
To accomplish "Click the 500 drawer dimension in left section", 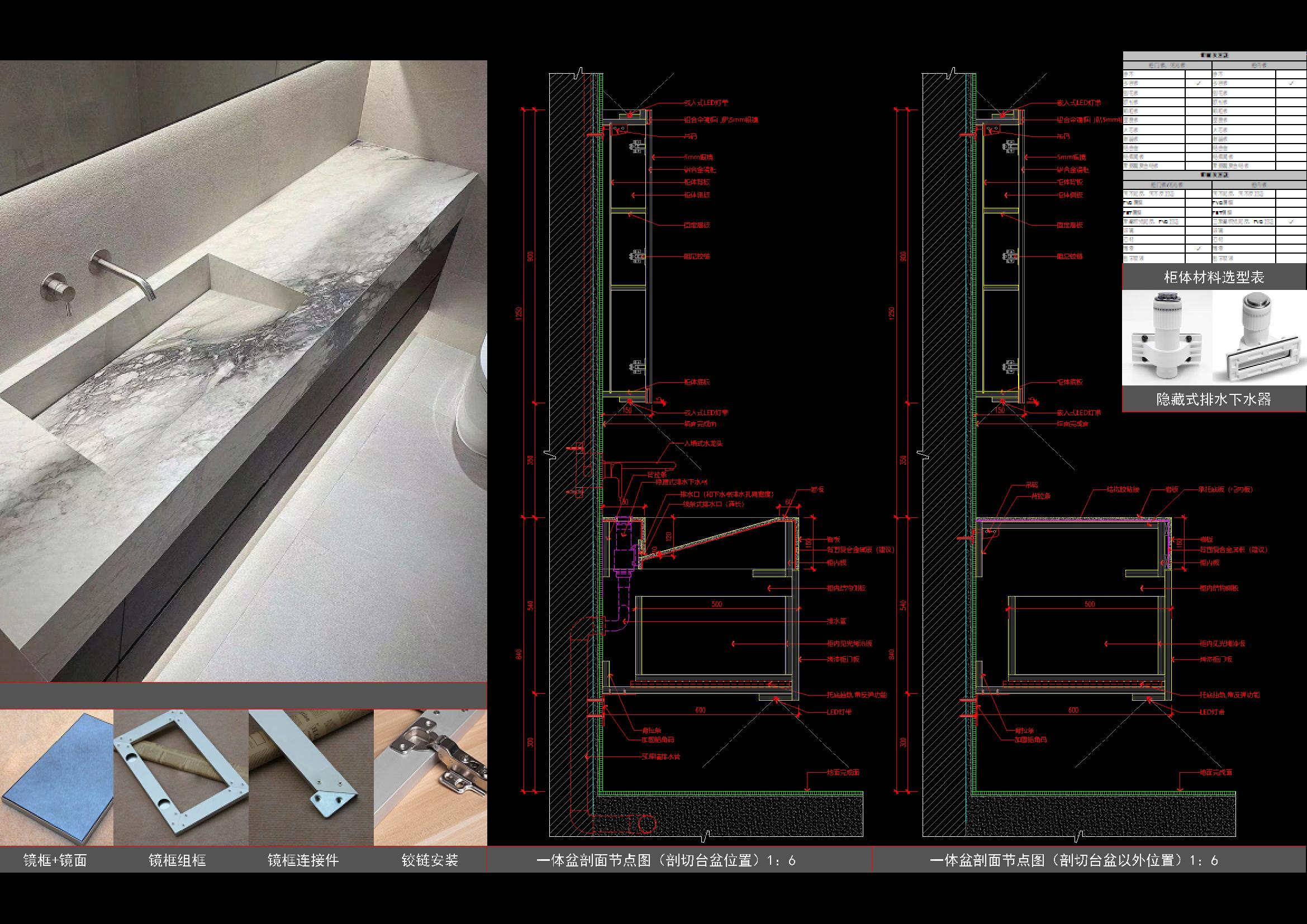I will click(717, 604).
